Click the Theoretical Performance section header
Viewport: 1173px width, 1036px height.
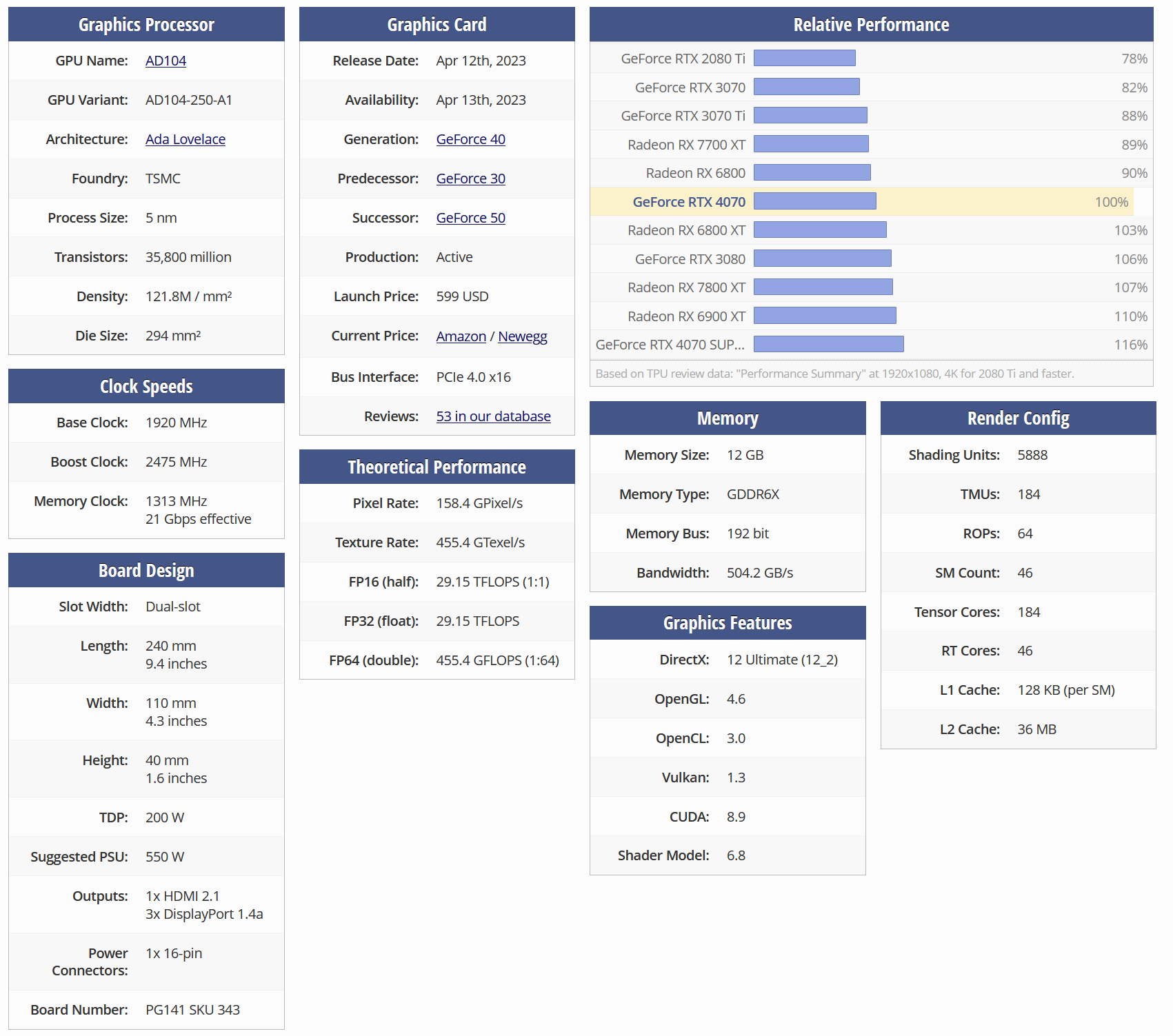[x=437, y=467]
